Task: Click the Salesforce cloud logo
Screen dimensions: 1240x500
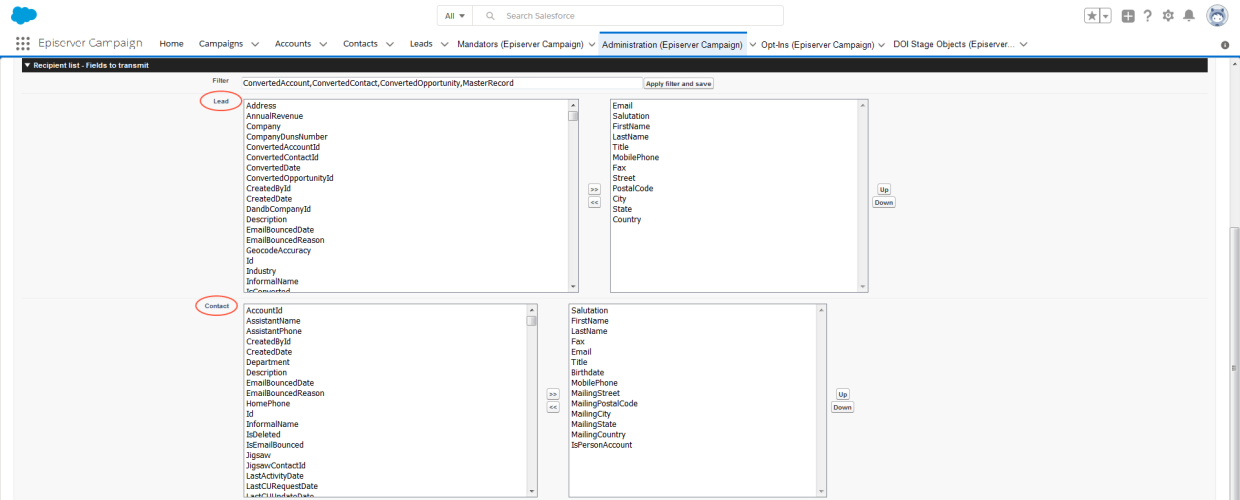Action: pyautogui.click(x=24, y=15)
